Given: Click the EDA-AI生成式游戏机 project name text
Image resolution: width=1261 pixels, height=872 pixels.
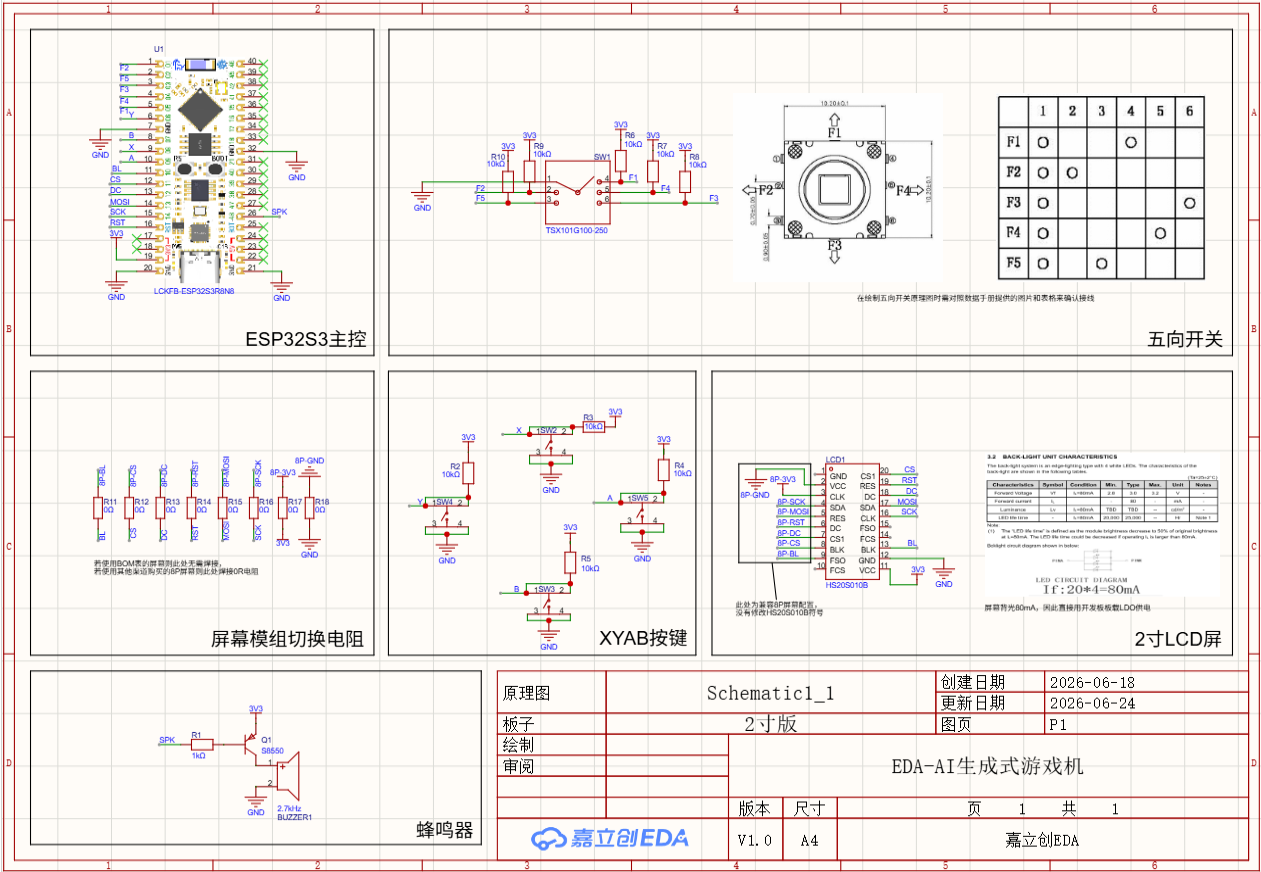Looking at the screenshot, I should tap(988, 767).
